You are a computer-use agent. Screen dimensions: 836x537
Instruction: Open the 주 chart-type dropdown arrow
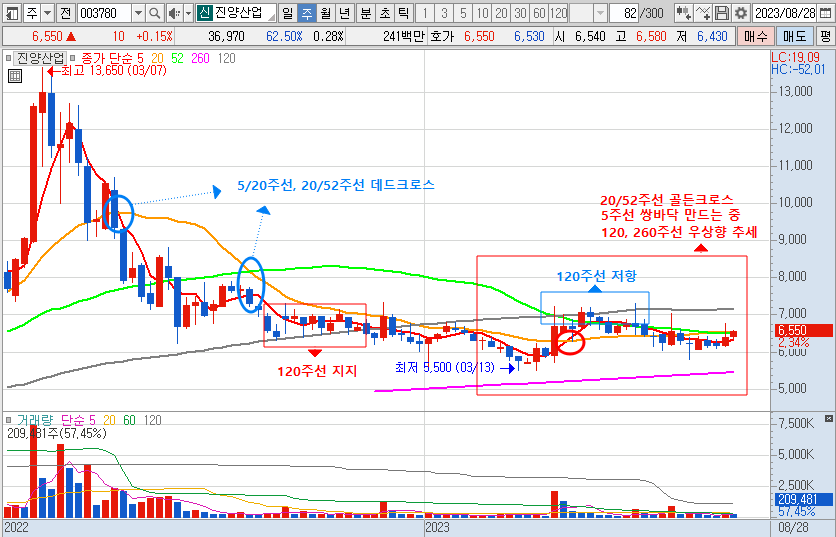click(47, 13)
